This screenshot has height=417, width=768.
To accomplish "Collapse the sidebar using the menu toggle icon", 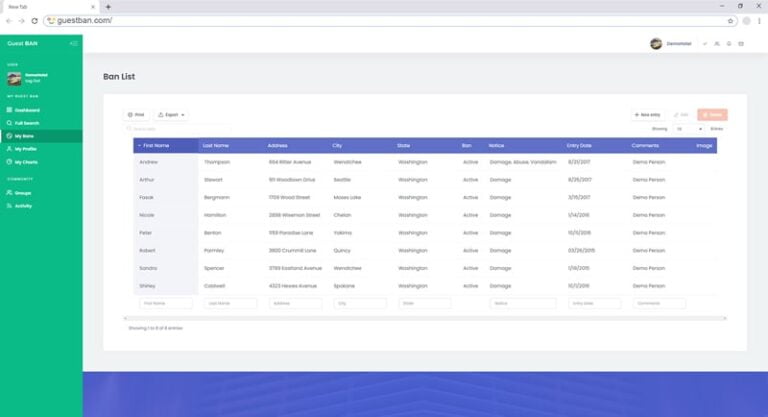I will tap(73, 44).
